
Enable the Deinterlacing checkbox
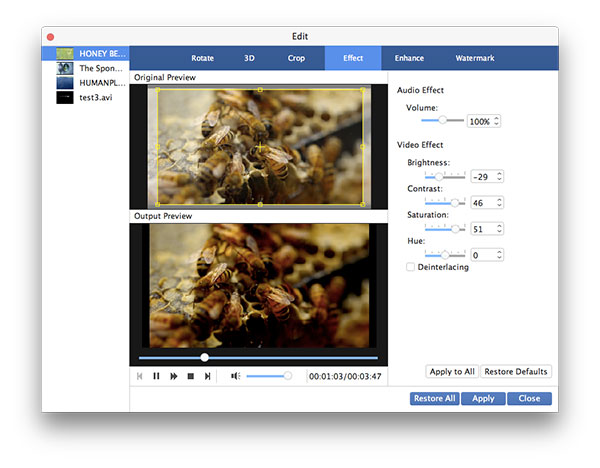point(411,267)
